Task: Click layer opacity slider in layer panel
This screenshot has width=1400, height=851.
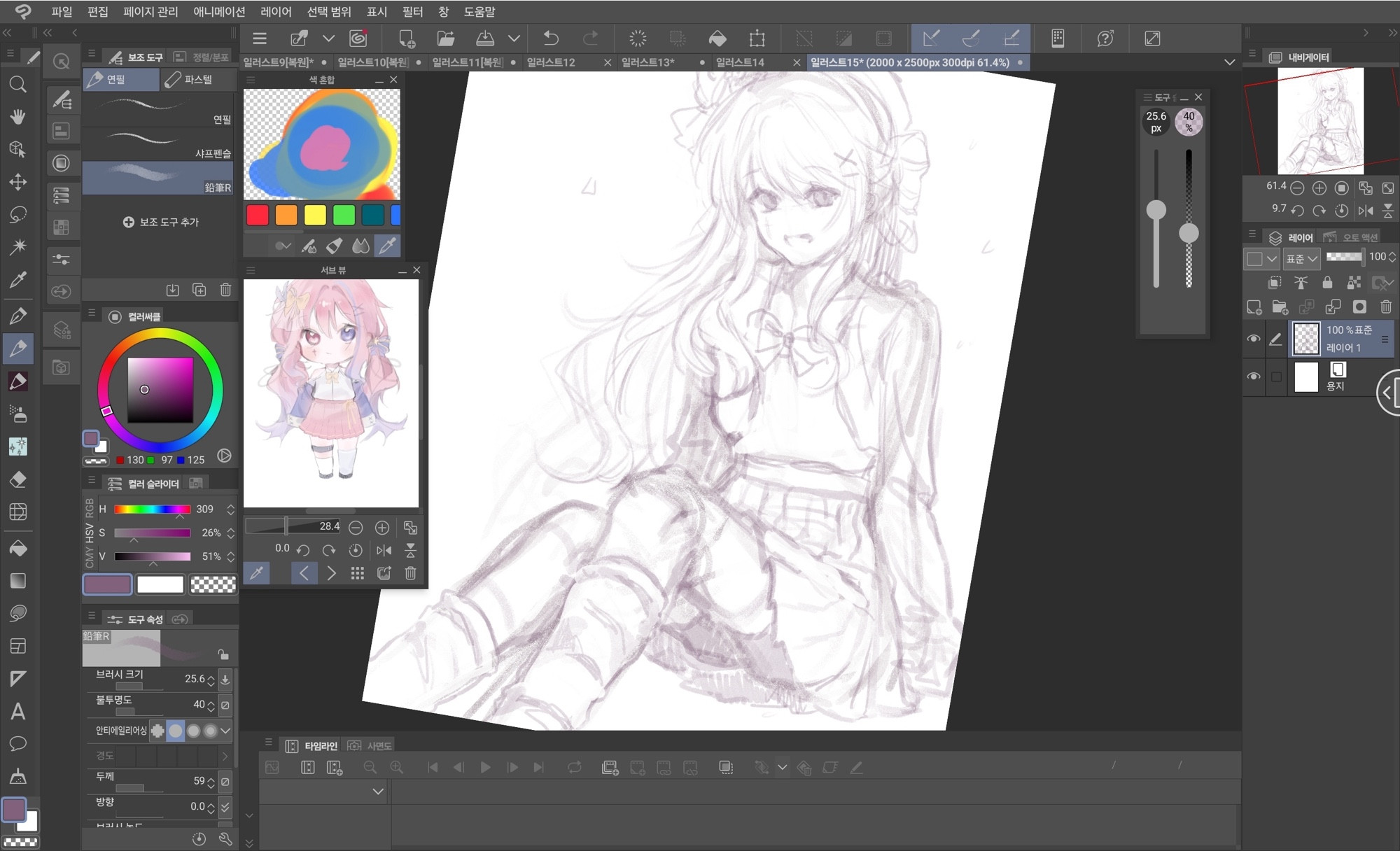Action: point(1344,257)
